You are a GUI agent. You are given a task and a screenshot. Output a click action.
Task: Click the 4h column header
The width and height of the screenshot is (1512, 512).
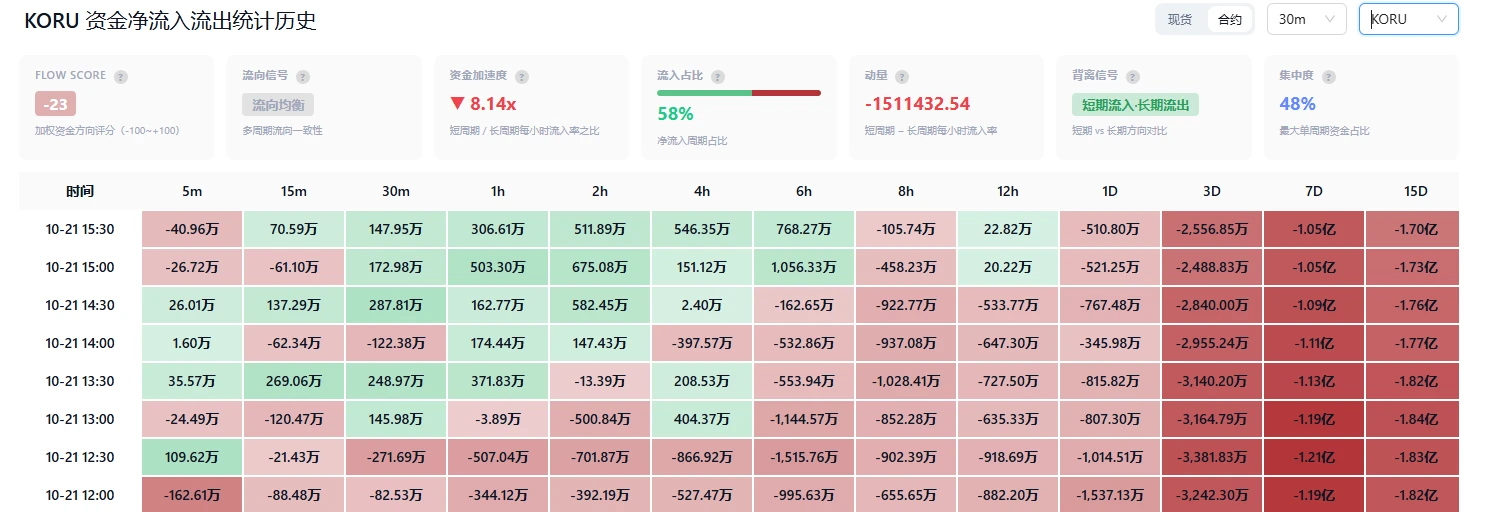702,191
